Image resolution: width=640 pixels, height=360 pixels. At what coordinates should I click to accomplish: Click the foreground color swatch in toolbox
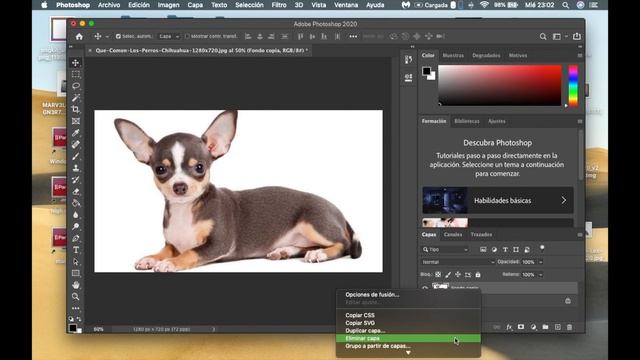tap(73, 327)
